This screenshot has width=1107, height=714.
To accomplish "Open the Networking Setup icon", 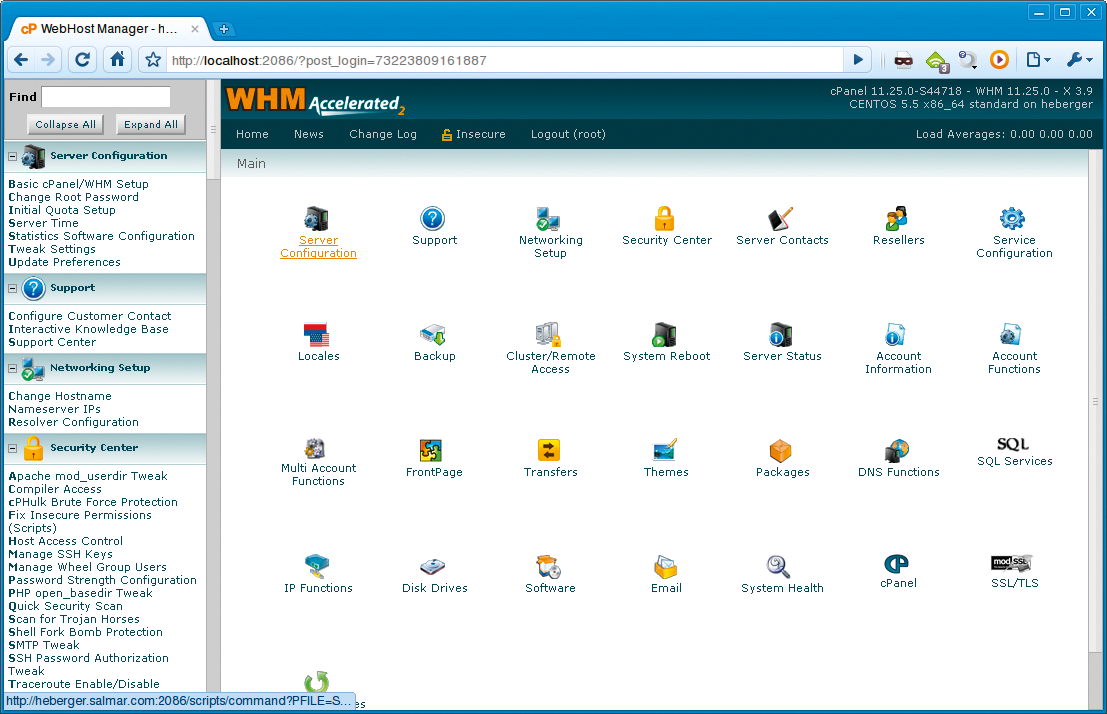I will coord(549,220).
